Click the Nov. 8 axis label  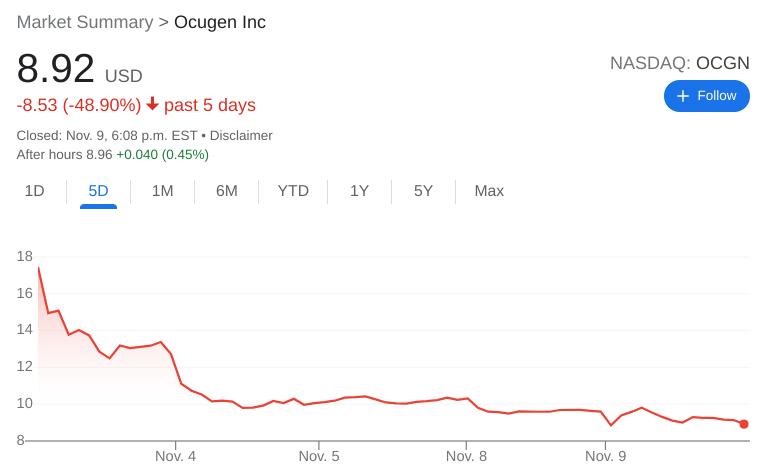coord(466,456)
